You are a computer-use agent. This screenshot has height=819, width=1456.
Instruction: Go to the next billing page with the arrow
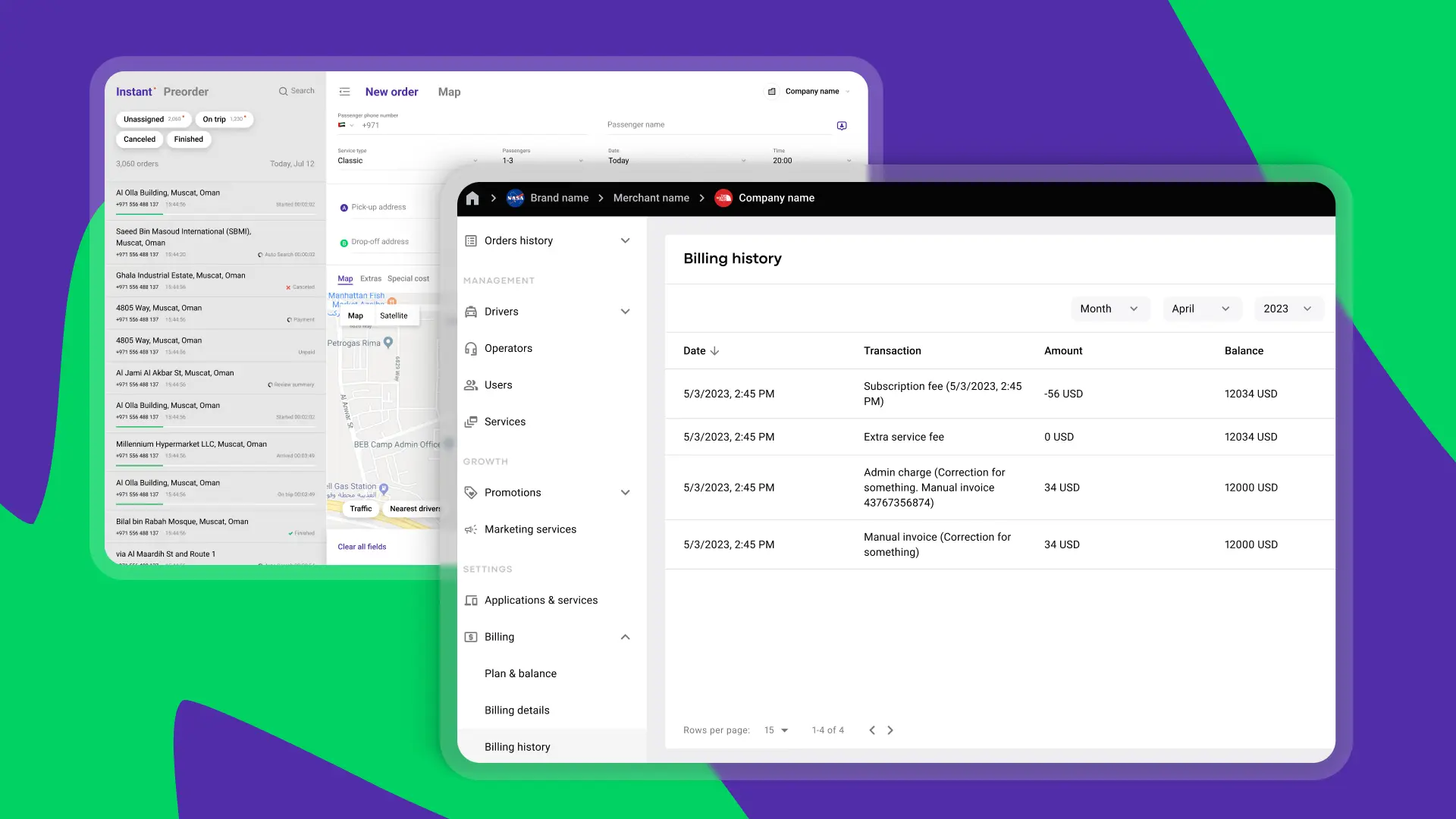click(890, 730)
